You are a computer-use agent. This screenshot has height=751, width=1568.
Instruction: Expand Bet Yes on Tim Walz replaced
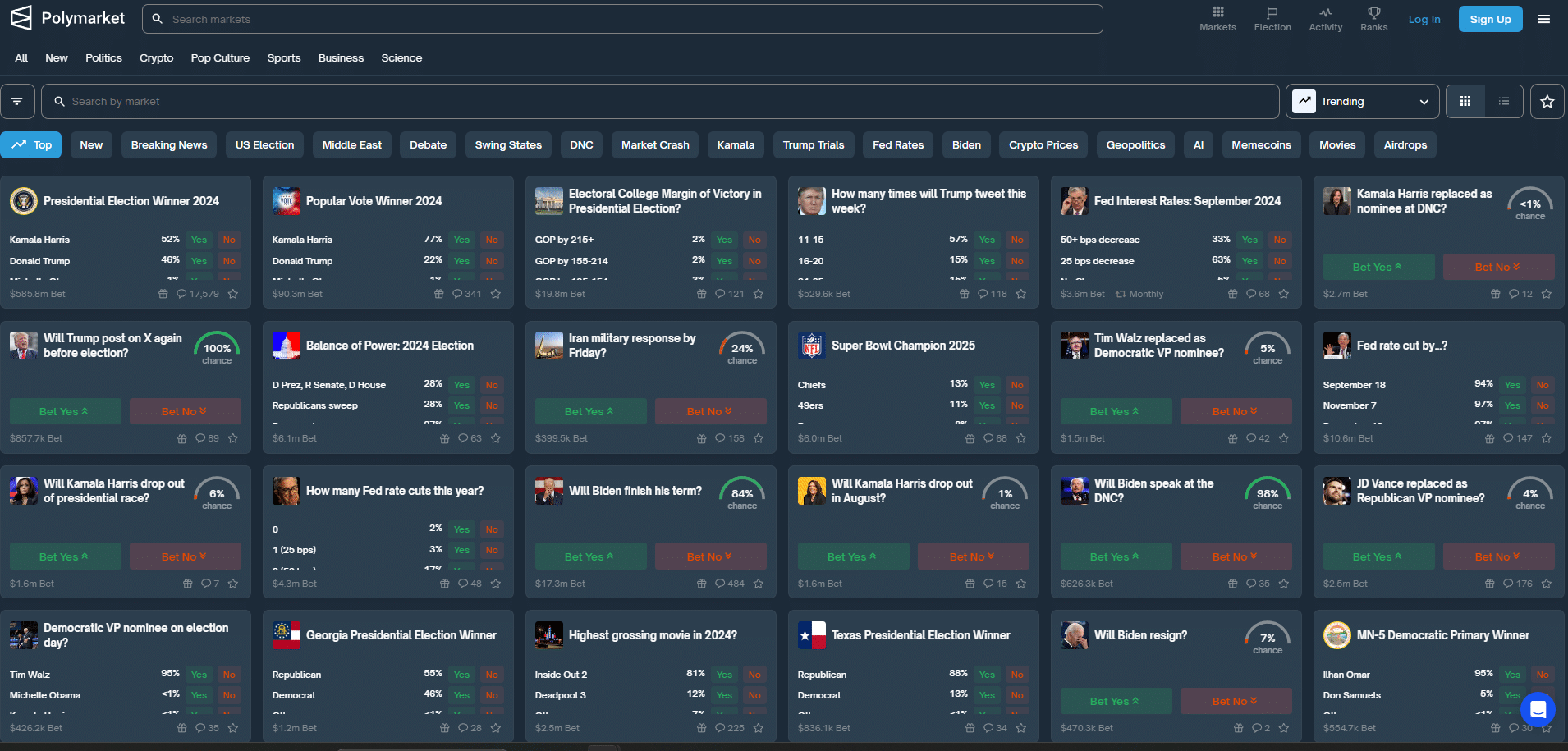[1116, 411]
